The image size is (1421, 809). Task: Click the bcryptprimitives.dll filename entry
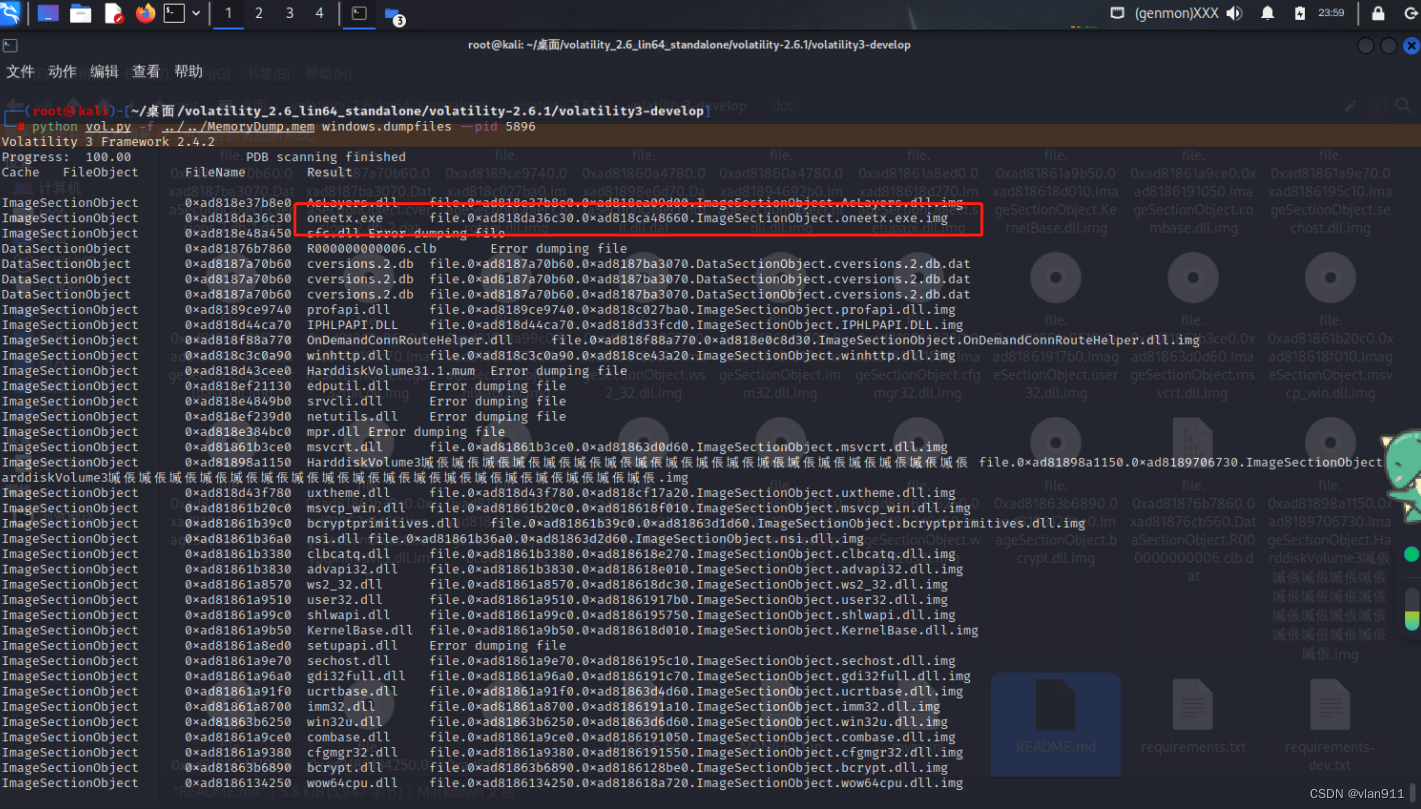(383, 523)
